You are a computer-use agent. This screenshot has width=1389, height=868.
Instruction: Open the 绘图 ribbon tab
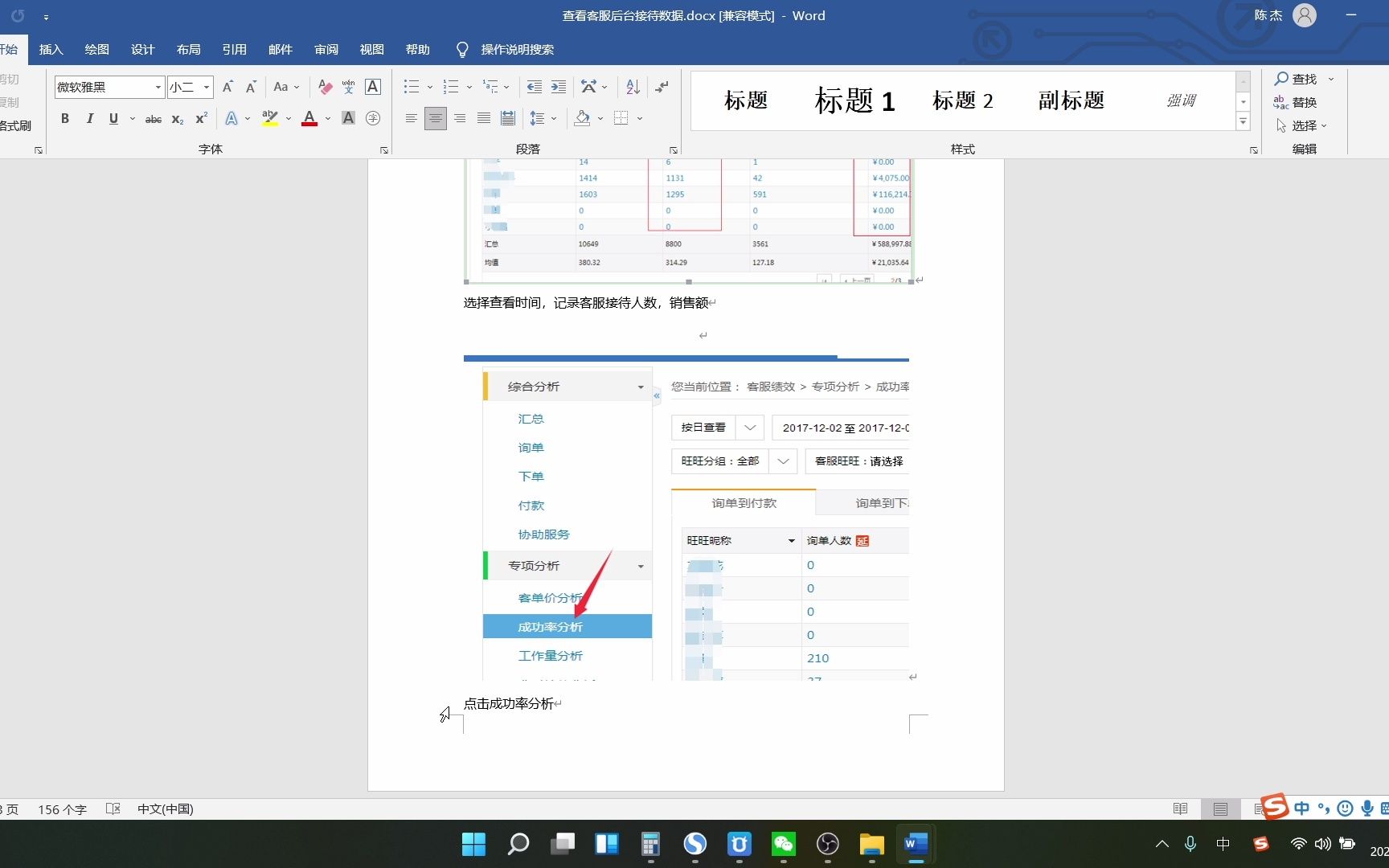[96, 50]
